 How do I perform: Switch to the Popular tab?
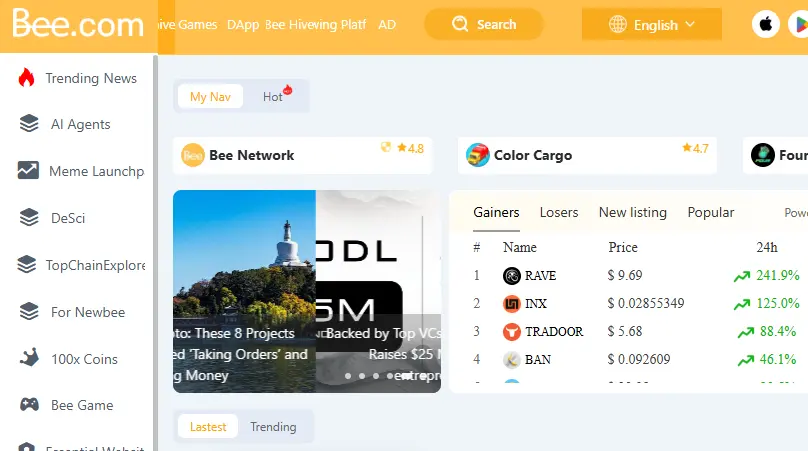coord(711,212)
